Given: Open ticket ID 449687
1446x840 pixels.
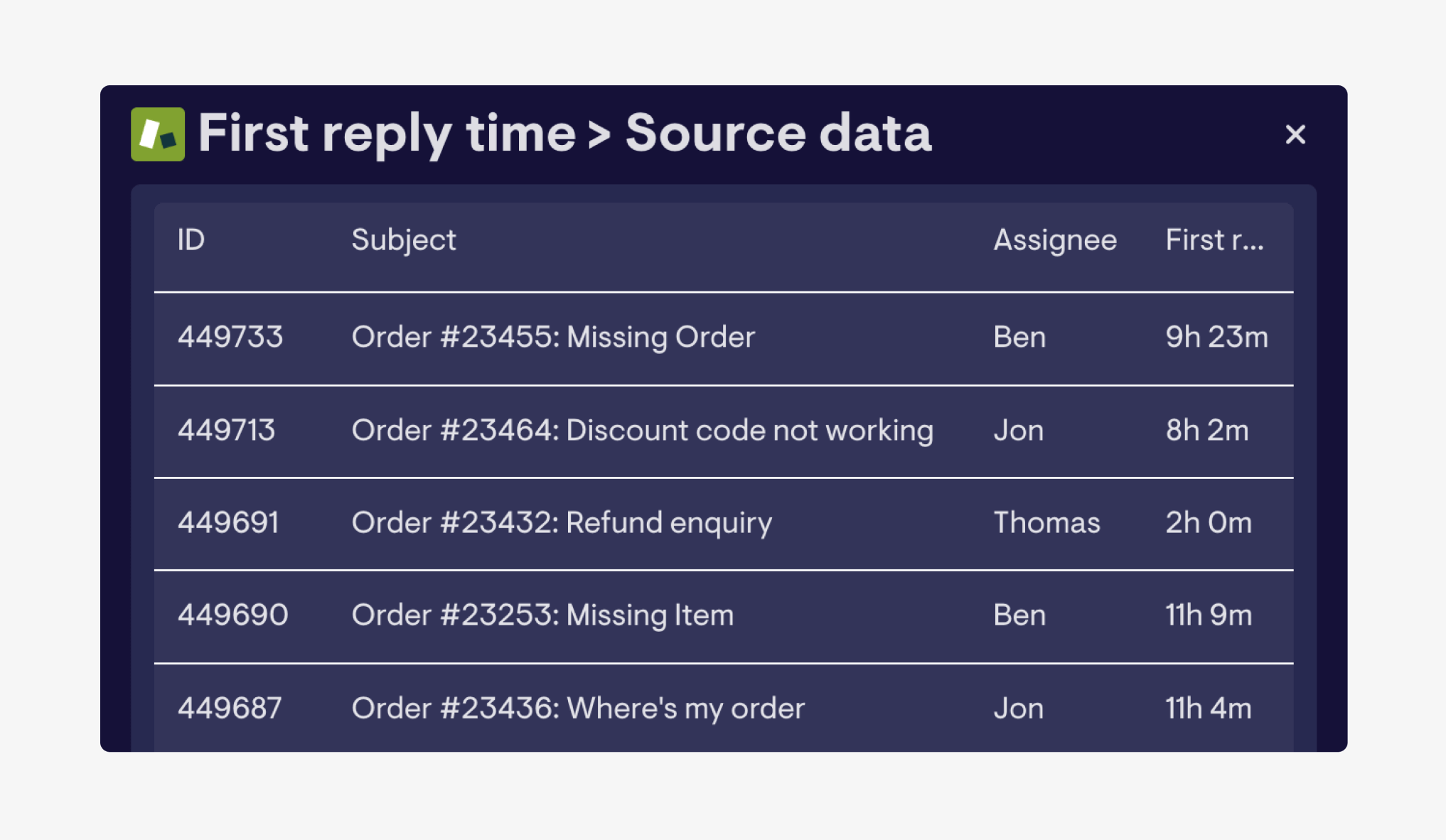Looking at the screenshot, I should [230, 709].
